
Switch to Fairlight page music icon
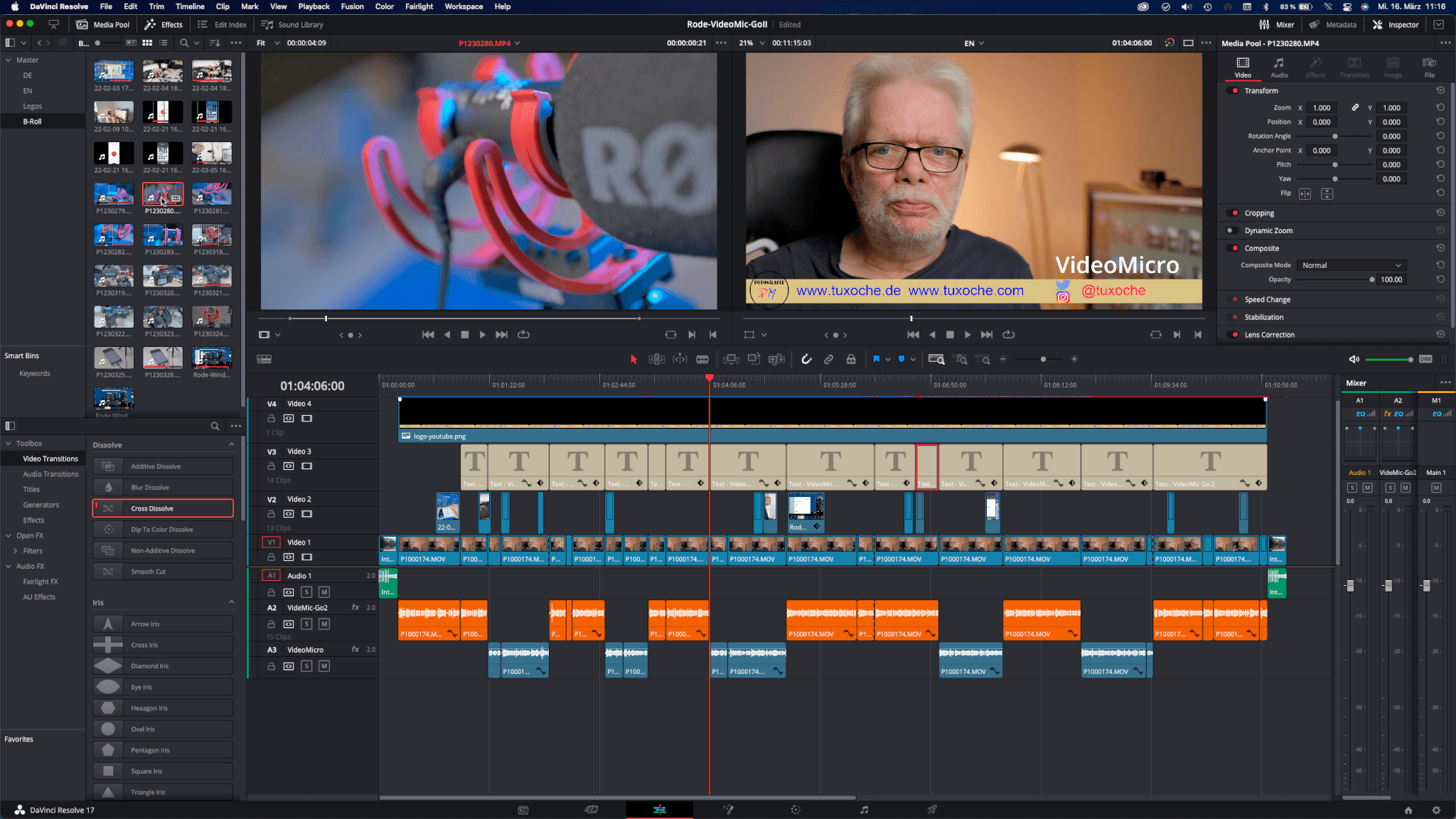[864, 810]
